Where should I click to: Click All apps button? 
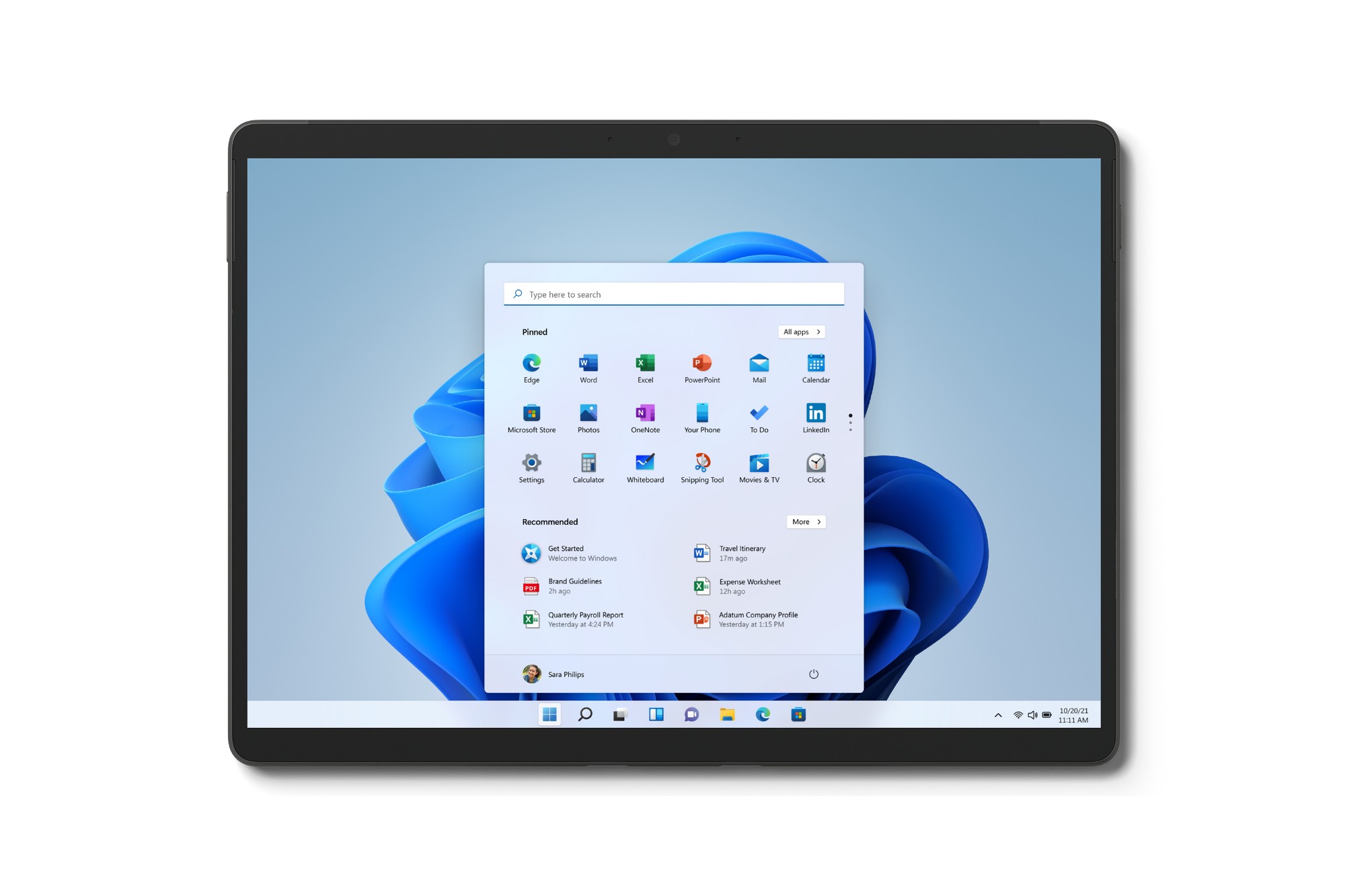point(801,331)
